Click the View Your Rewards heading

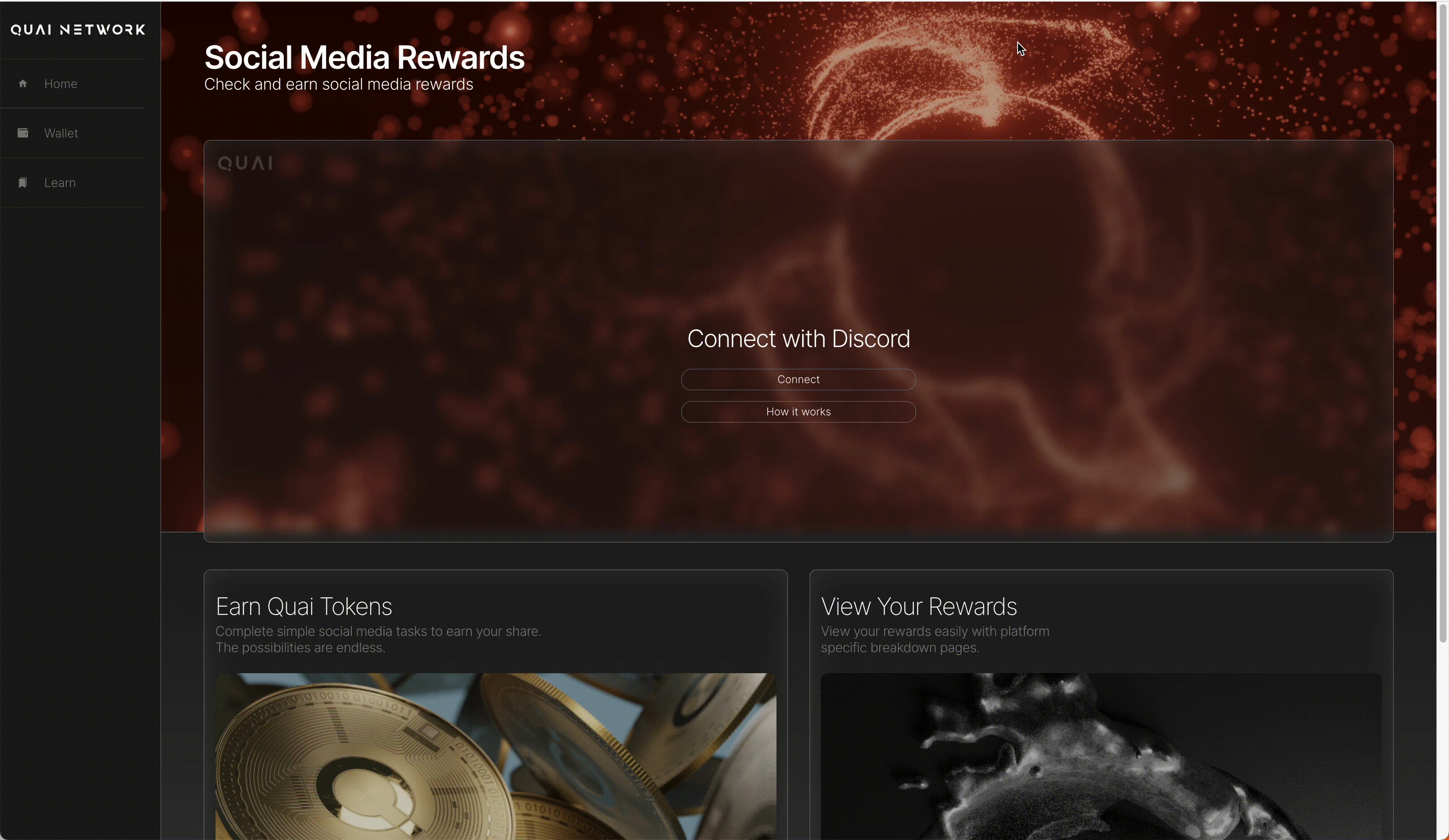click(x=919, y=607)
